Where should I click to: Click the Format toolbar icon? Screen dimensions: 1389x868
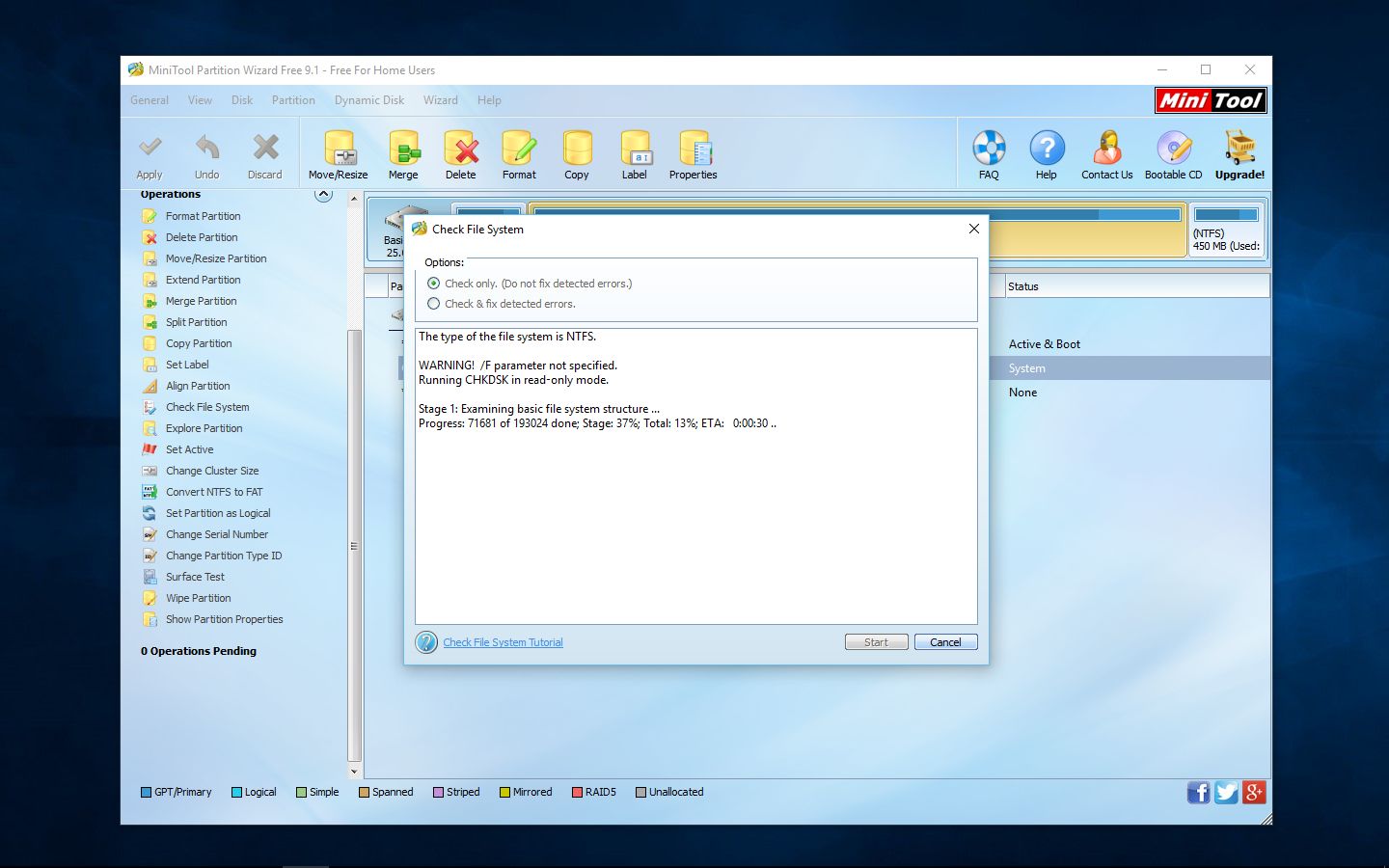pyautogui.click(x=519, y=149)
